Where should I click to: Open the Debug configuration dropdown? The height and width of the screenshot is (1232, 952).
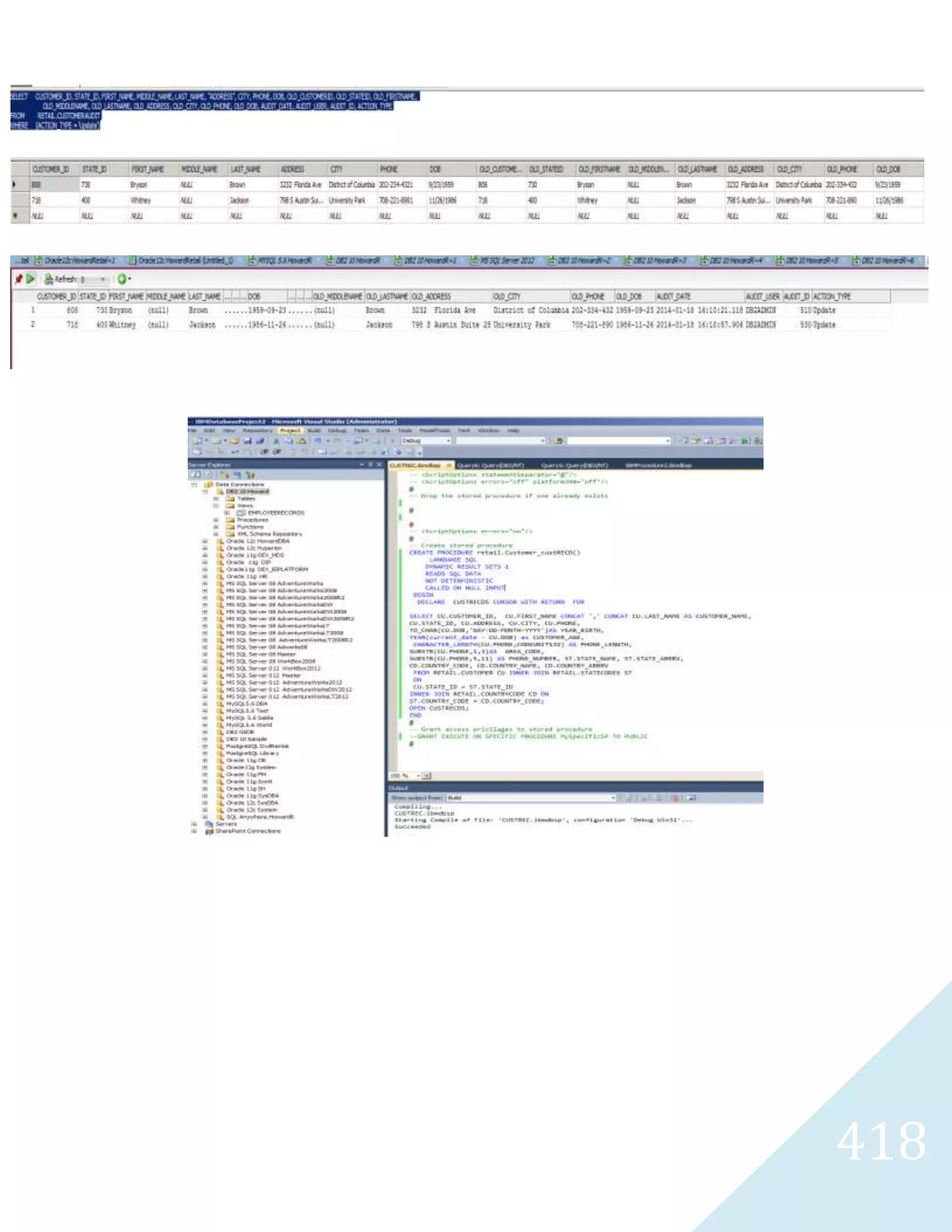coord(449,441)
